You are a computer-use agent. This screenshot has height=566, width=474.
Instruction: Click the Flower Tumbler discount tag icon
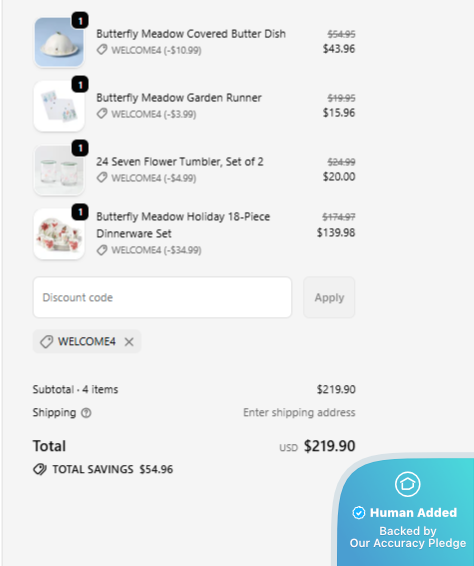tap(102, 178)
